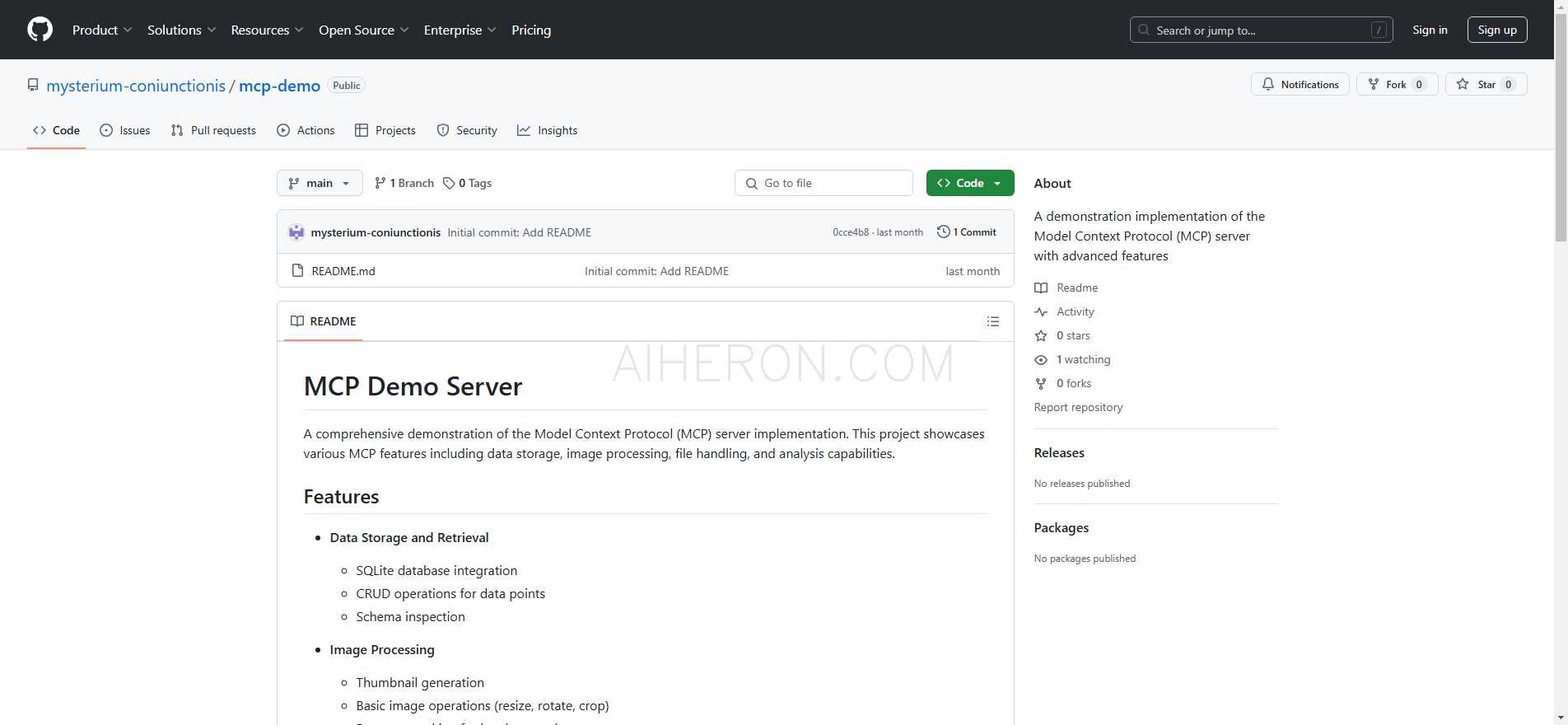The image size is (1568, 725).
Task: Click the eye icon next to watching
Action: (x=1041, y=359)
